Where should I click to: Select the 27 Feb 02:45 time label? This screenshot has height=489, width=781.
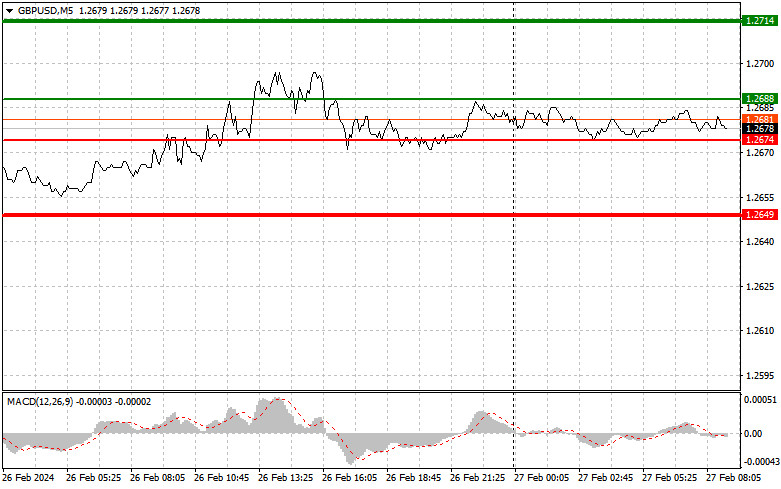point(605,478)
